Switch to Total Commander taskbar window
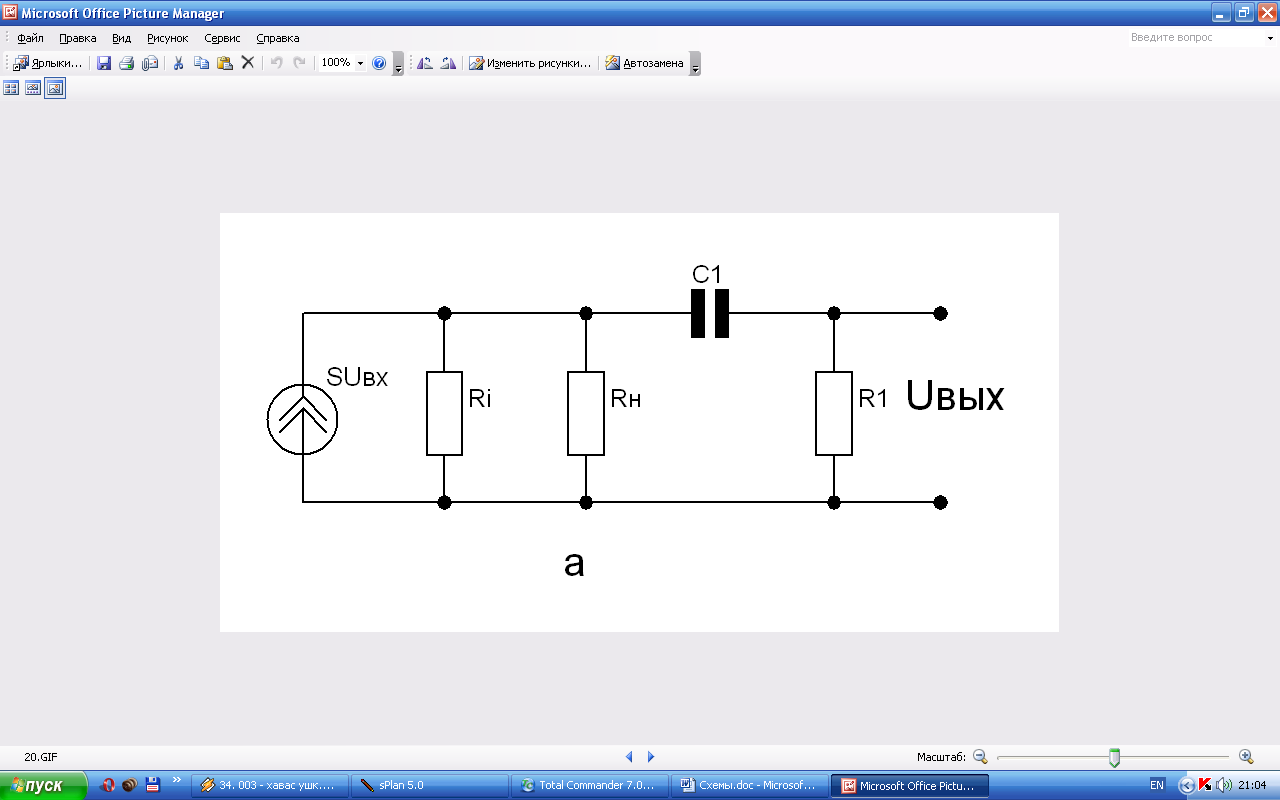Viewport: 1280px width, 800px height. pyautogui.click(x=591, y=786)
